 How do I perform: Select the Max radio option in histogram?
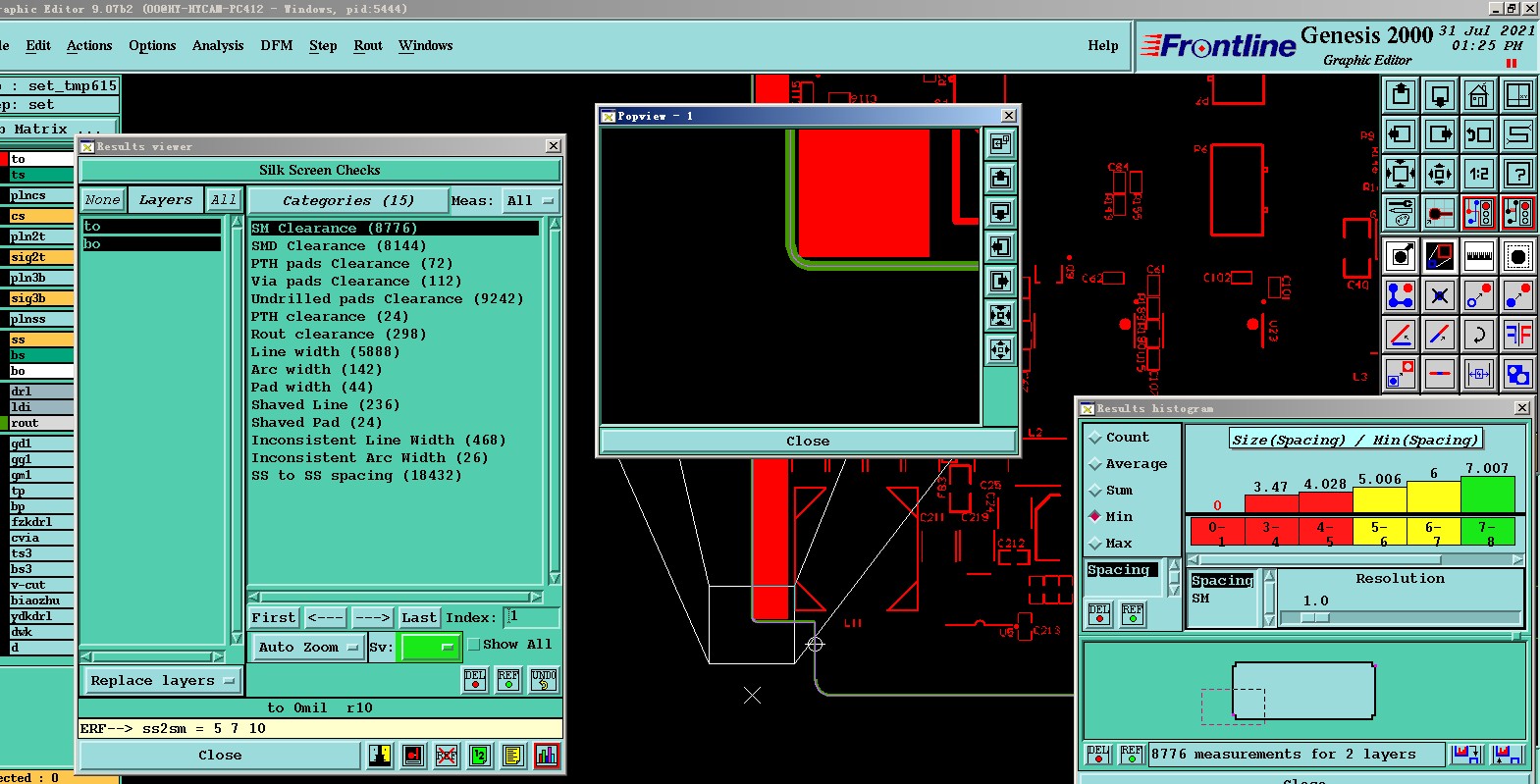[x=1095, y=544]
